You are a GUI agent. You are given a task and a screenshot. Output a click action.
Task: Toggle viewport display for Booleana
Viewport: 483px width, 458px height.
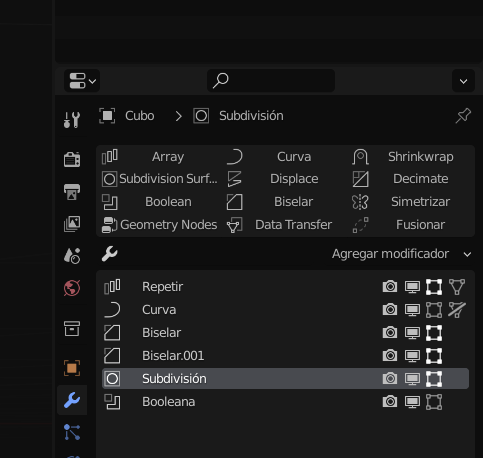[x=412, y=402]
